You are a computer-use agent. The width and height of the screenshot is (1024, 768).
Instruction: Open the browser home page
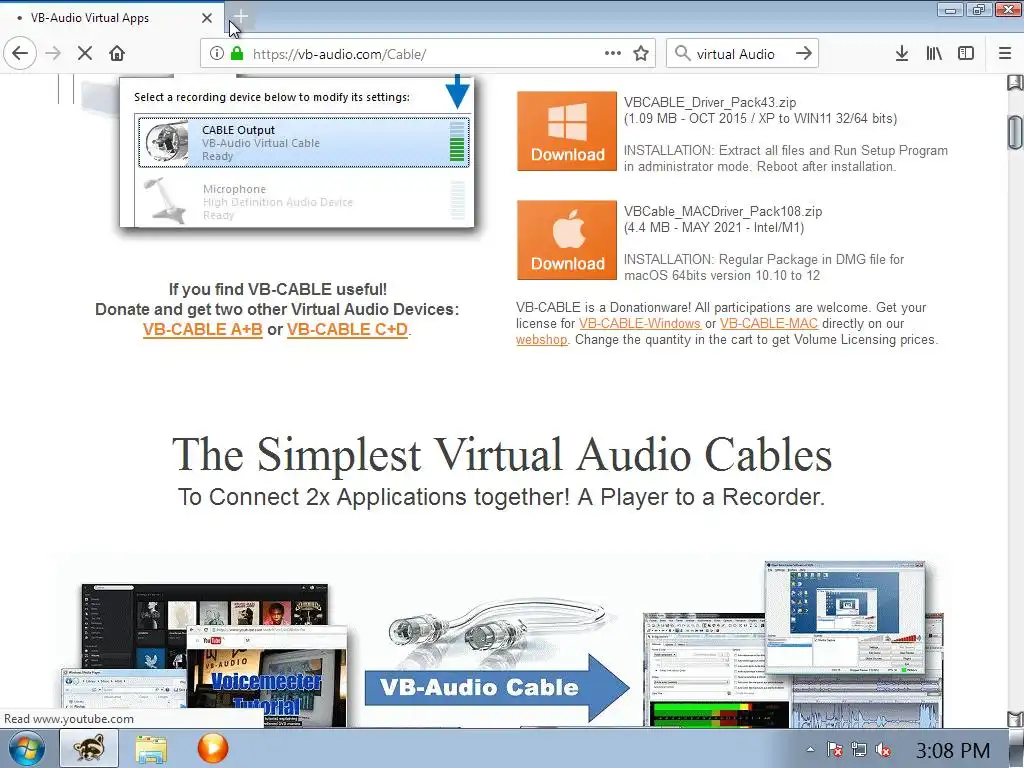click(x=117, y=54)
